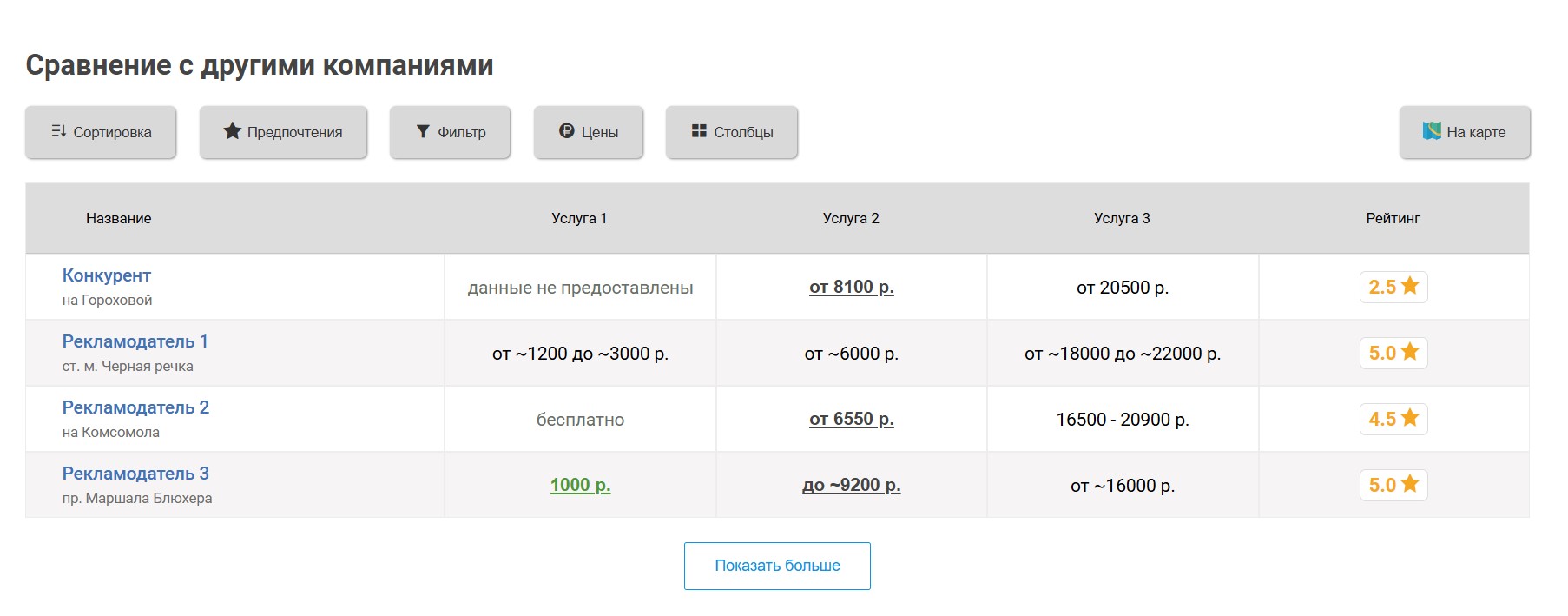Click the map icon in На карте
The height and width of the screenshot is (616, 1568).
pos(1432,131)
